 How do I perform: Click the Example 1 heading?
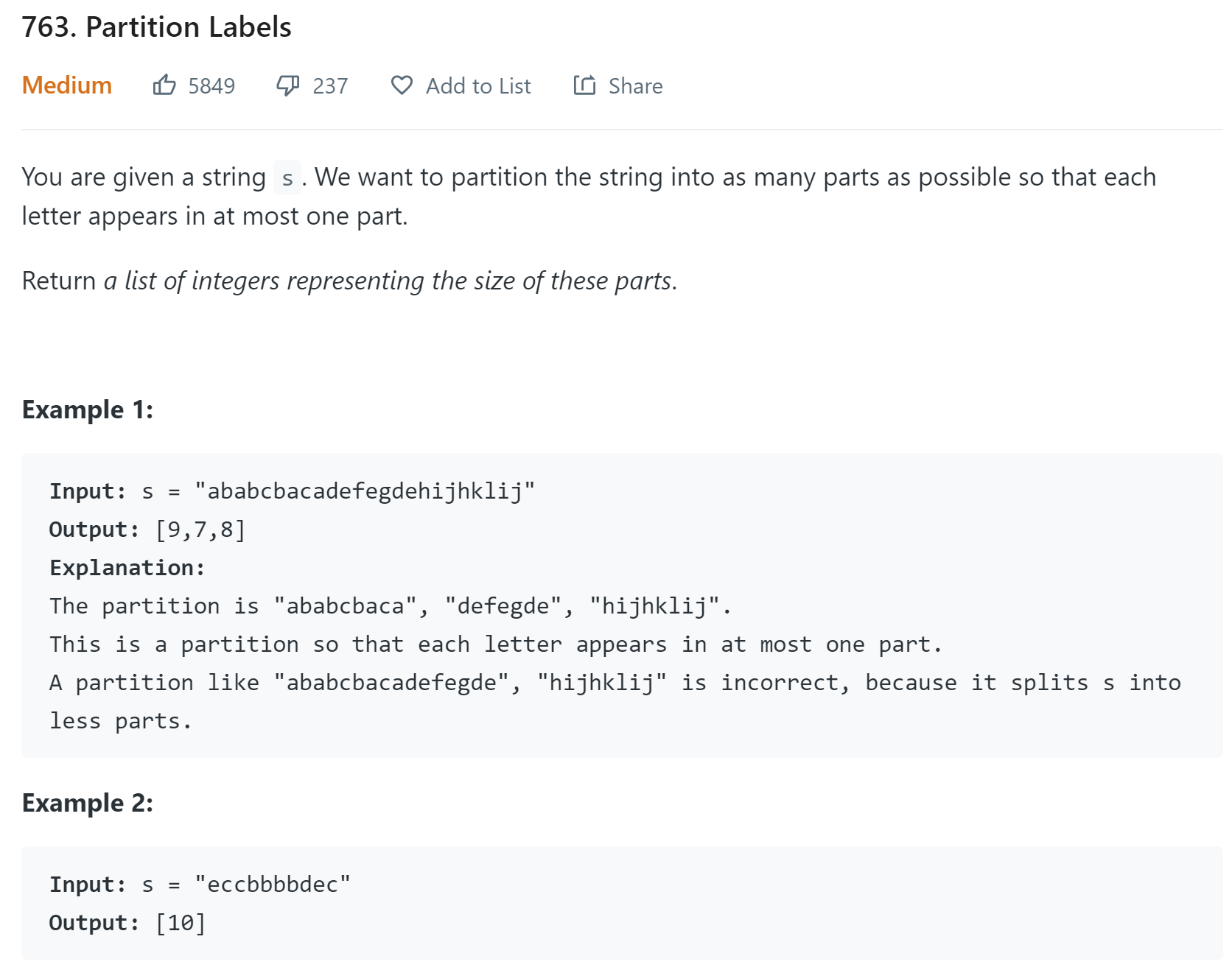click(88, 410)
